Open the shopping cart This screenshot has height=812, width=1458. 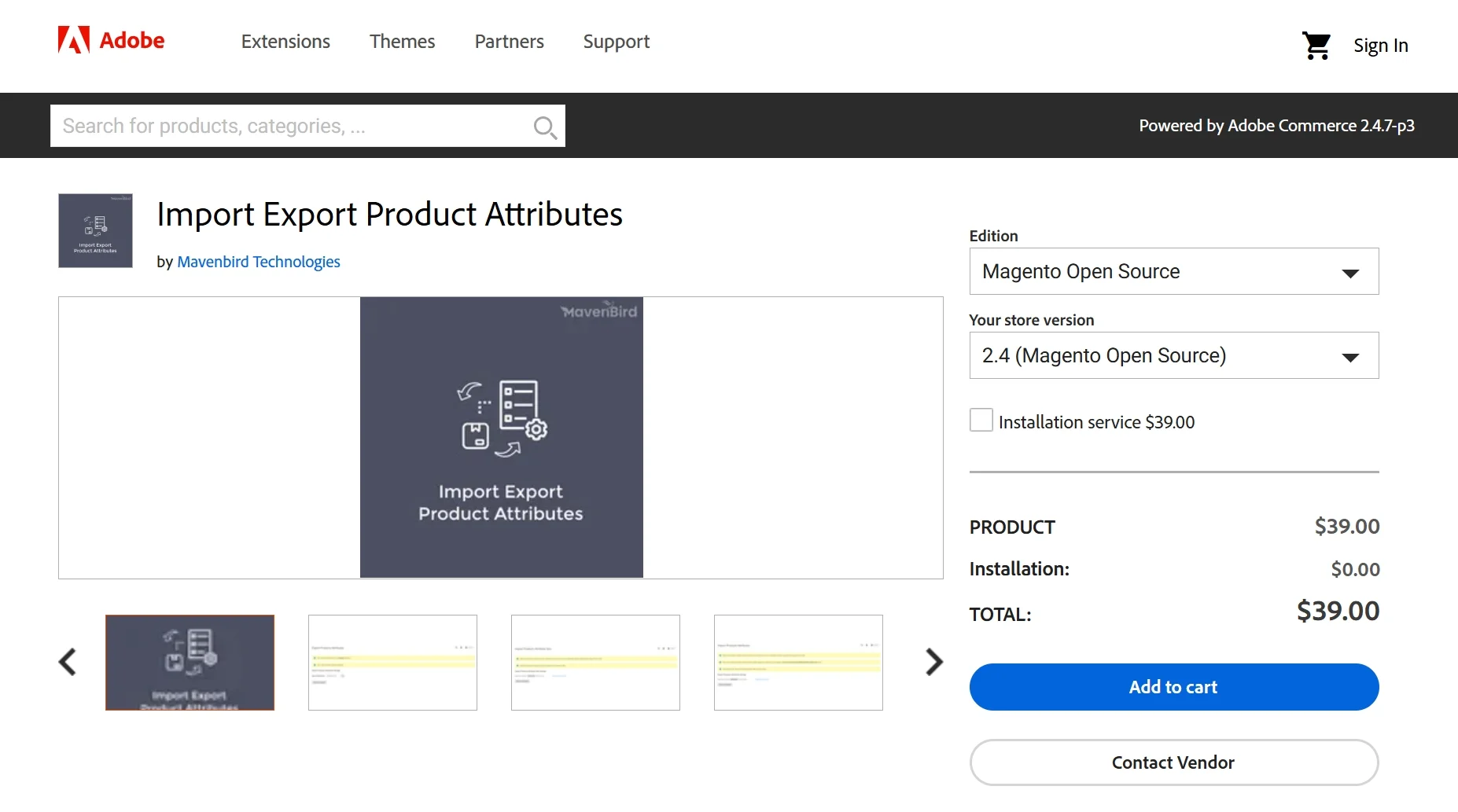(x=1316, y=46)
